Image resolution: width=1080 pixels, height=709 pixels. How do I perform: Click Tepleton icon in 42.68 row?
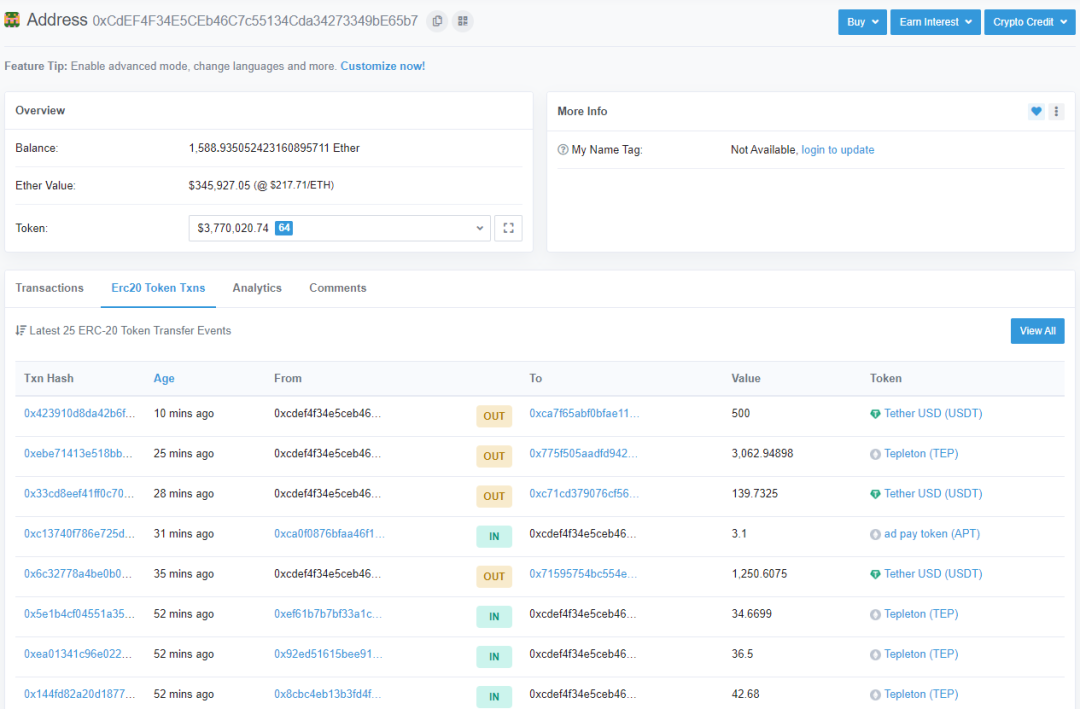(x=875, y=695)
